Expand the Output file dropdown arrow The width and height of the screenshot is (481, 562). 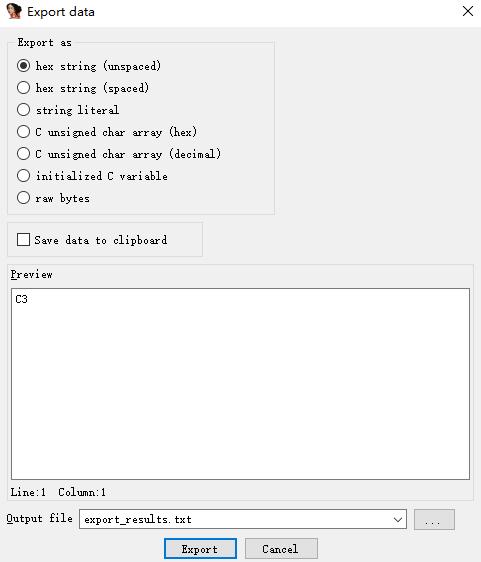click(398, 519)
